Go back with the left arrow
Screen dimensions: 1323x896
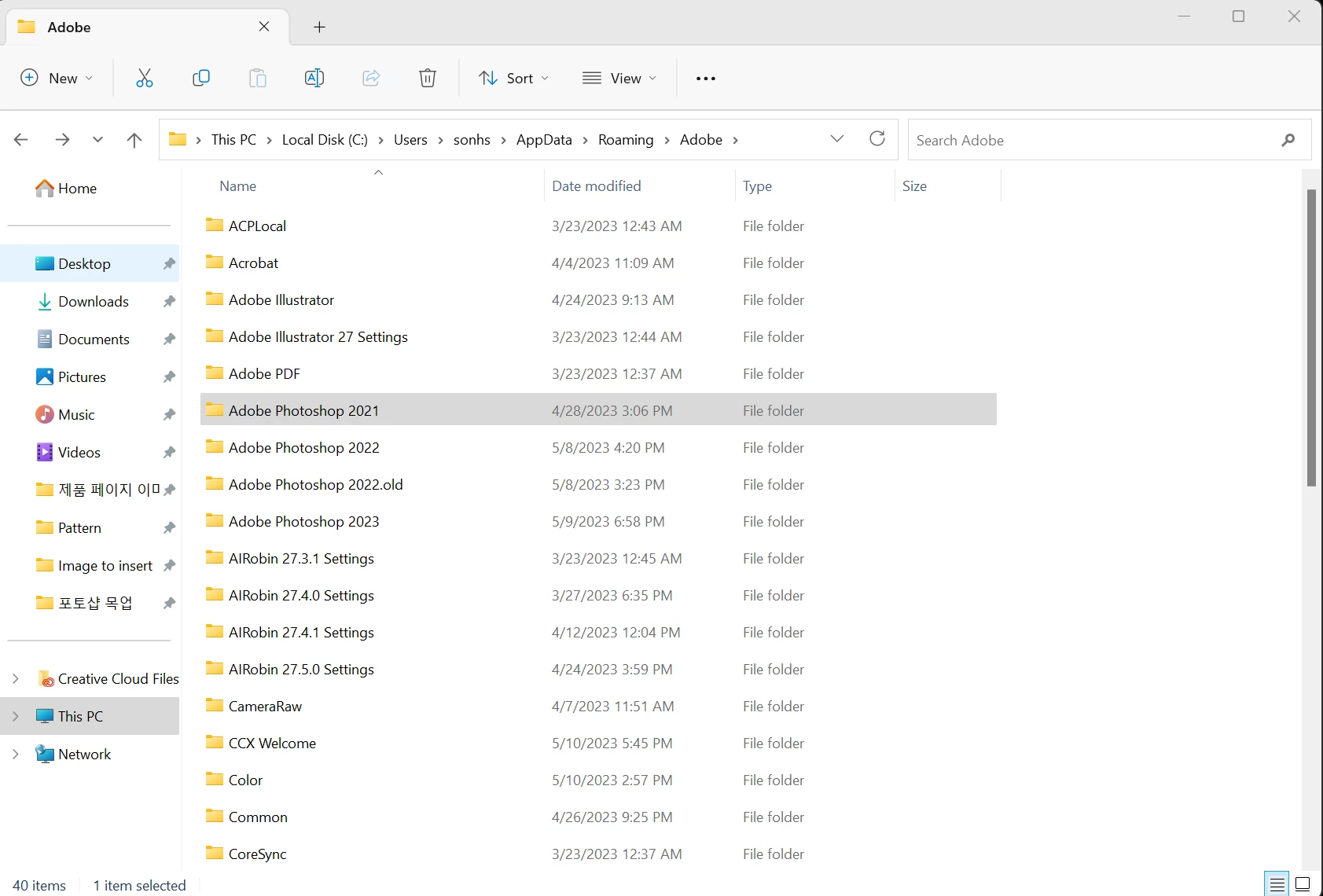[x=21, y=140]
